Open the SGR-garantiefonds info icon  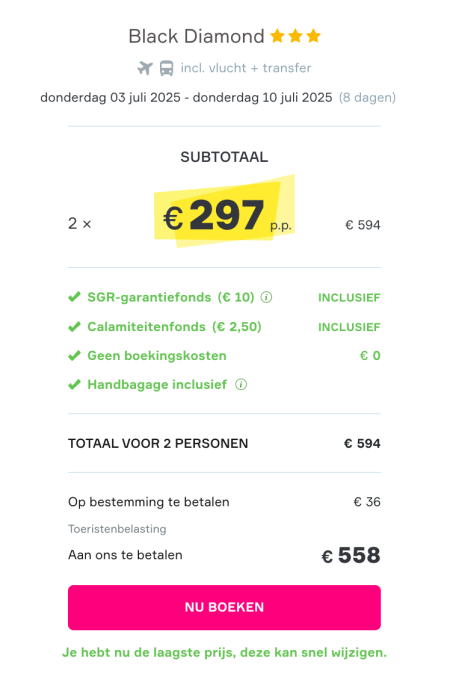pyautogui.click(x=266, y=297)
